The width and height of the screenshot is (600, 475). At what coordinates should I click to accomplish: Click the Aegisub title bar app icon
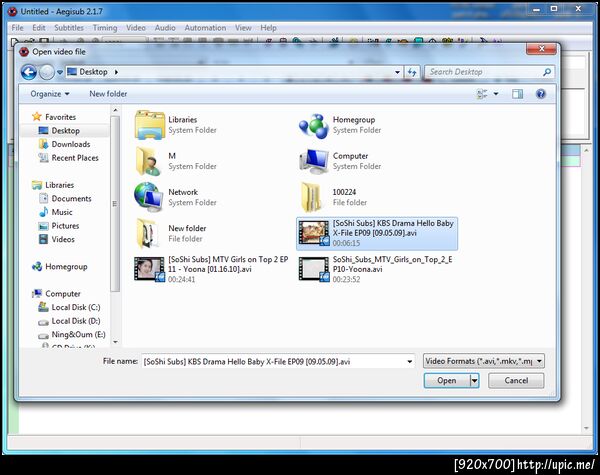[x=13, y=11]
